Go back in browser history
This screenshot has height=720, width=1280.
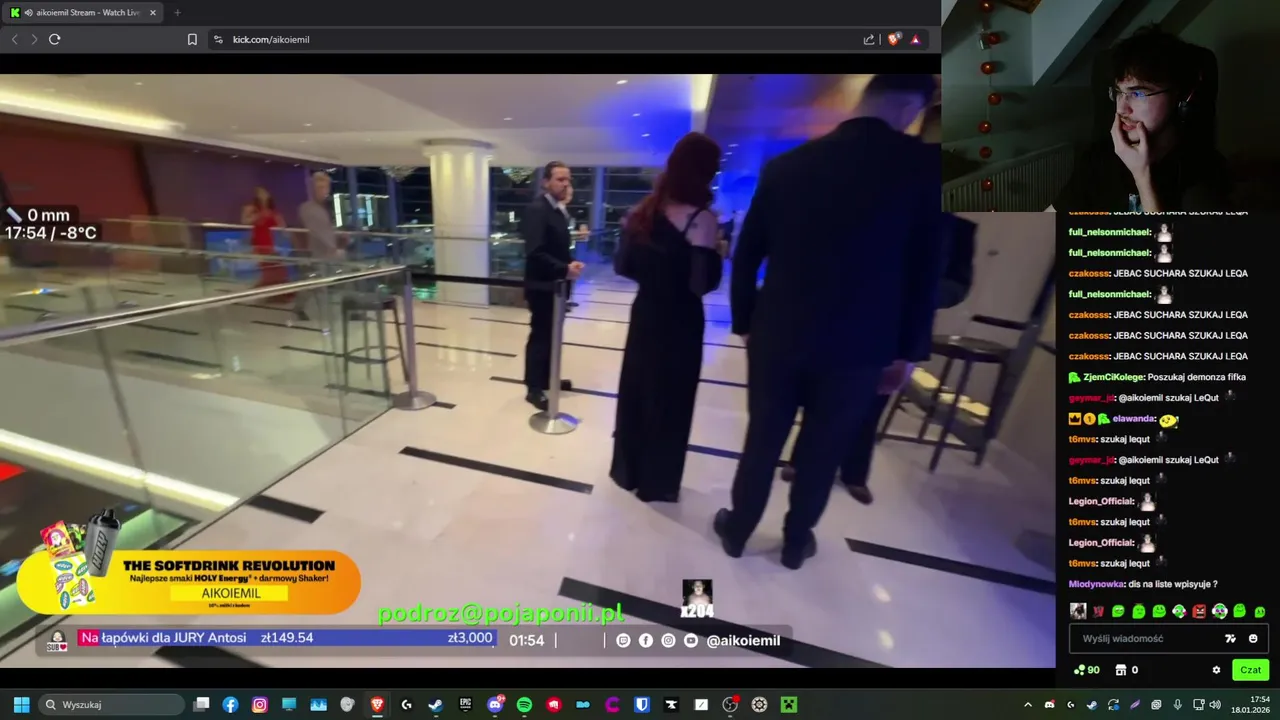point(15,39)
